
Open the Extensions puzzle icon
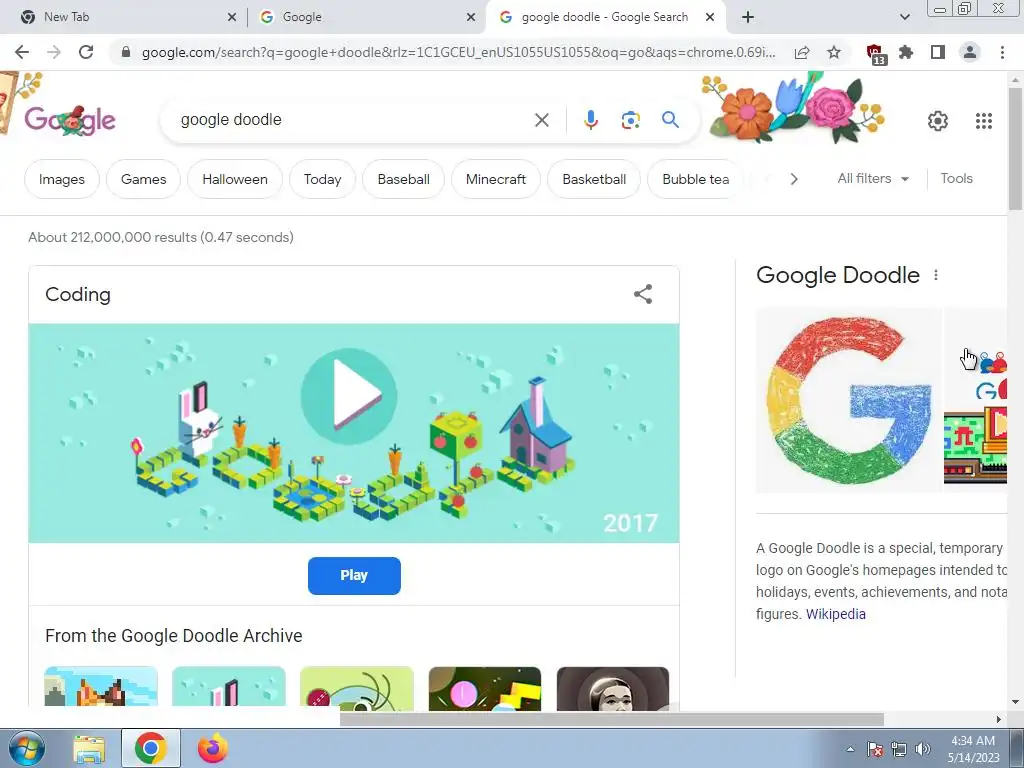(906, 52)
